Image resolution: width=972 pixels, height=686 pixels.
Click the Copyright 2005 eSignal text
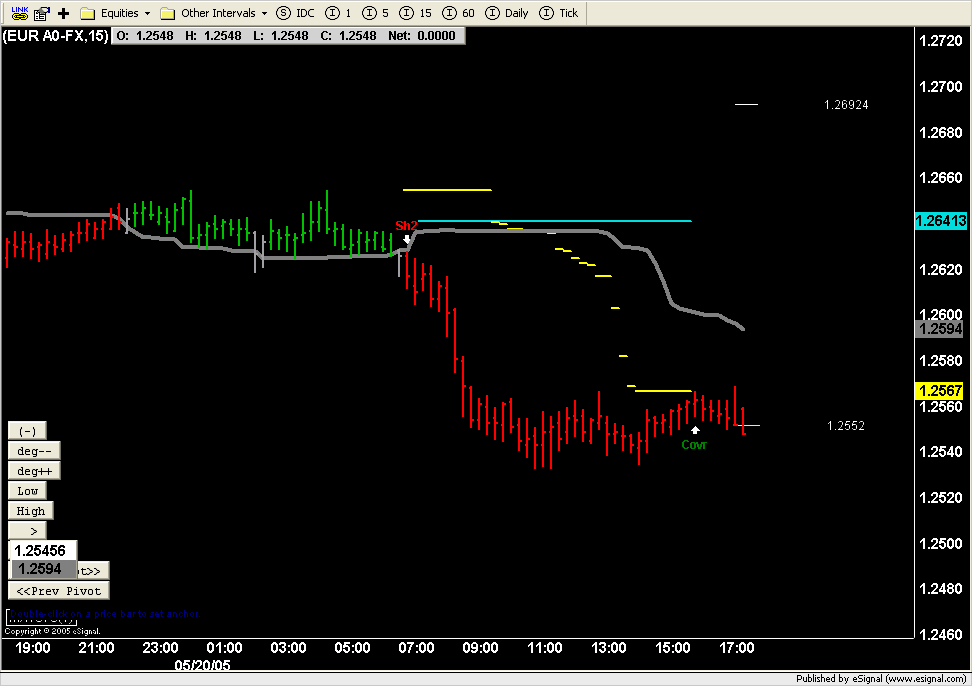pyautogui.click(x=52, y=631)
